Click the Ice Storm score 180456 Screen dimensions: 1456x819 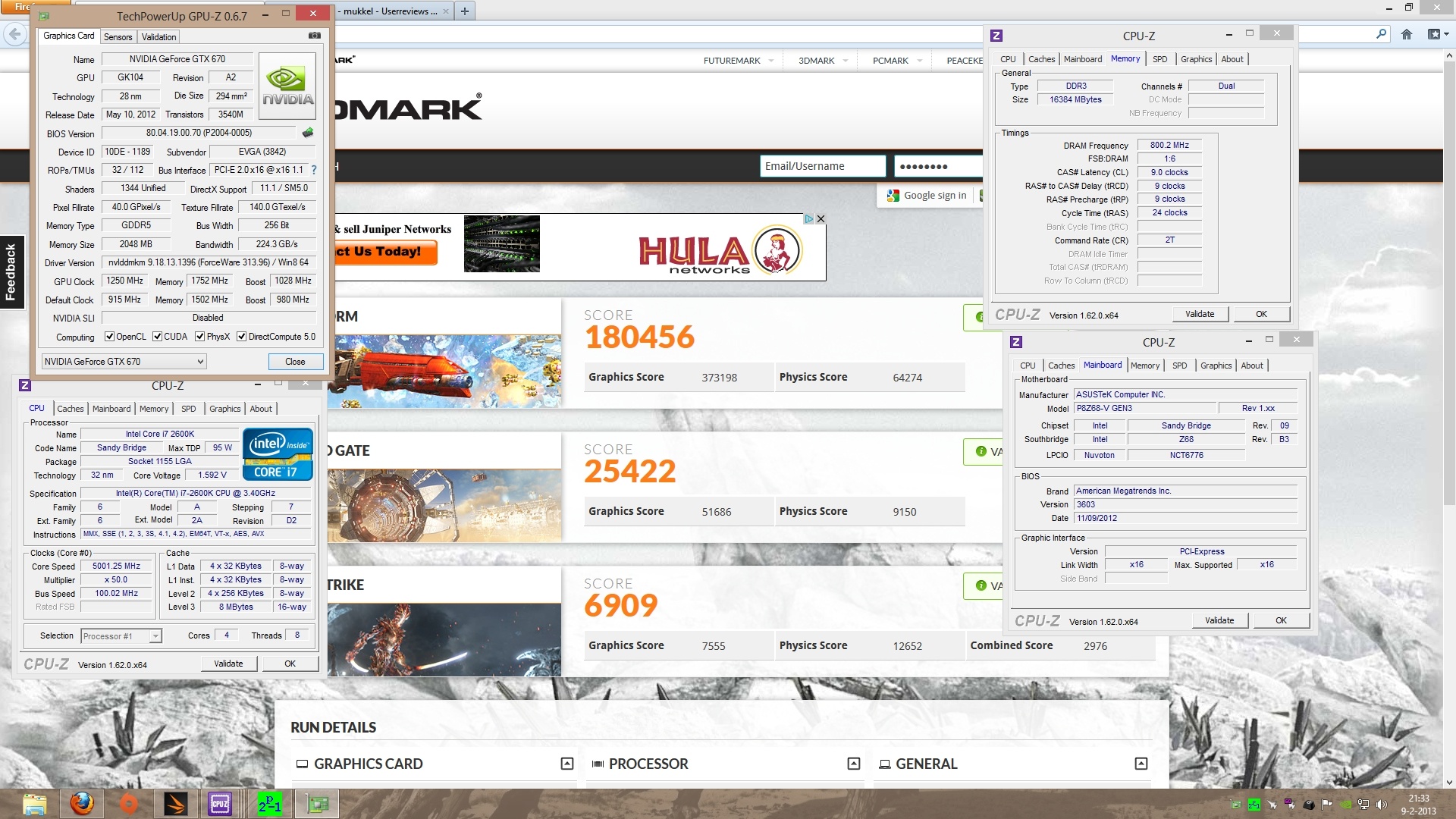(x=639, y=337)
